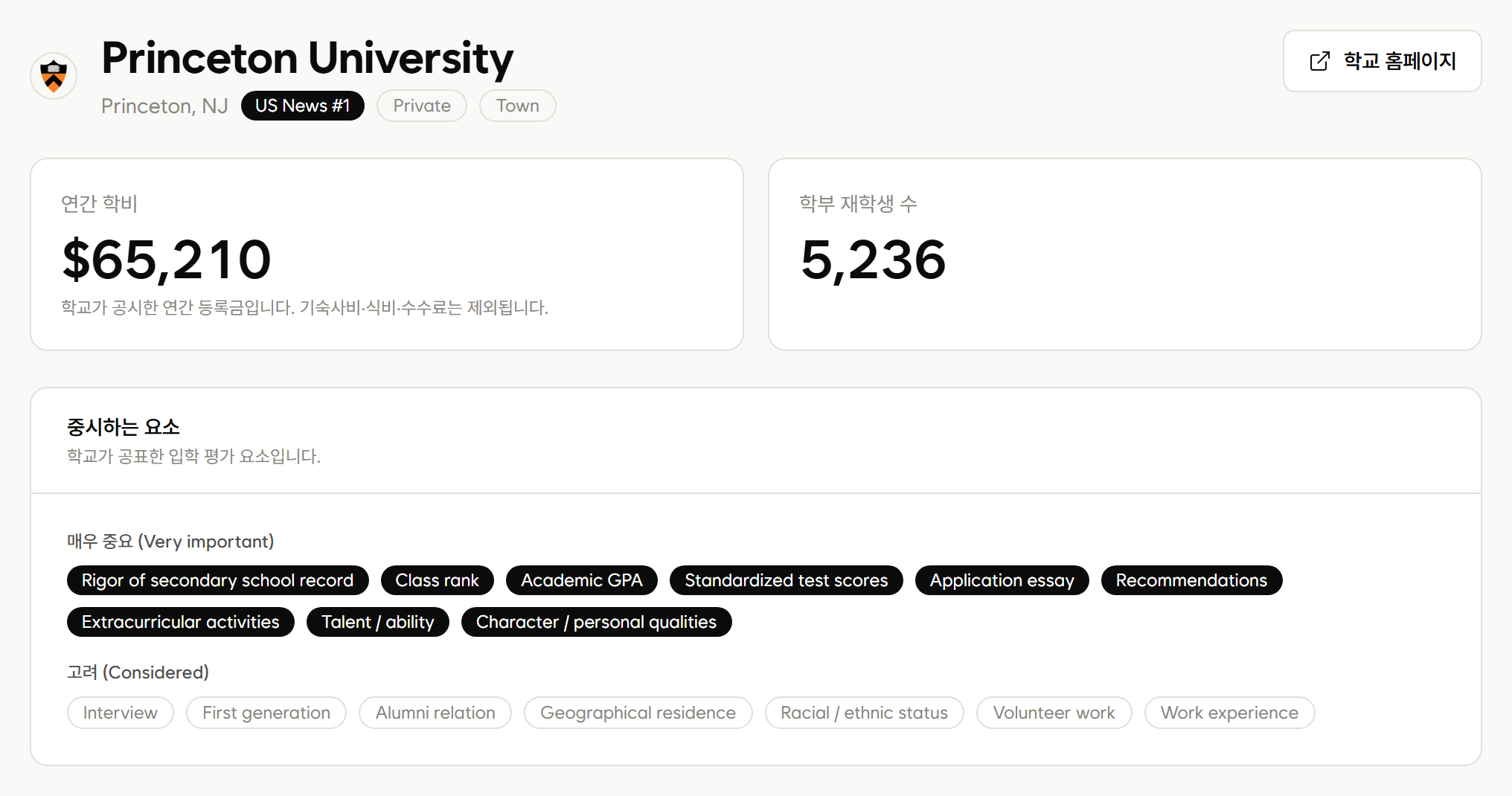The width and height of the screenshot is (1512, 796).
Task: Click the tuition note about 기숙사비 exclusion
Action: (304, 307)
